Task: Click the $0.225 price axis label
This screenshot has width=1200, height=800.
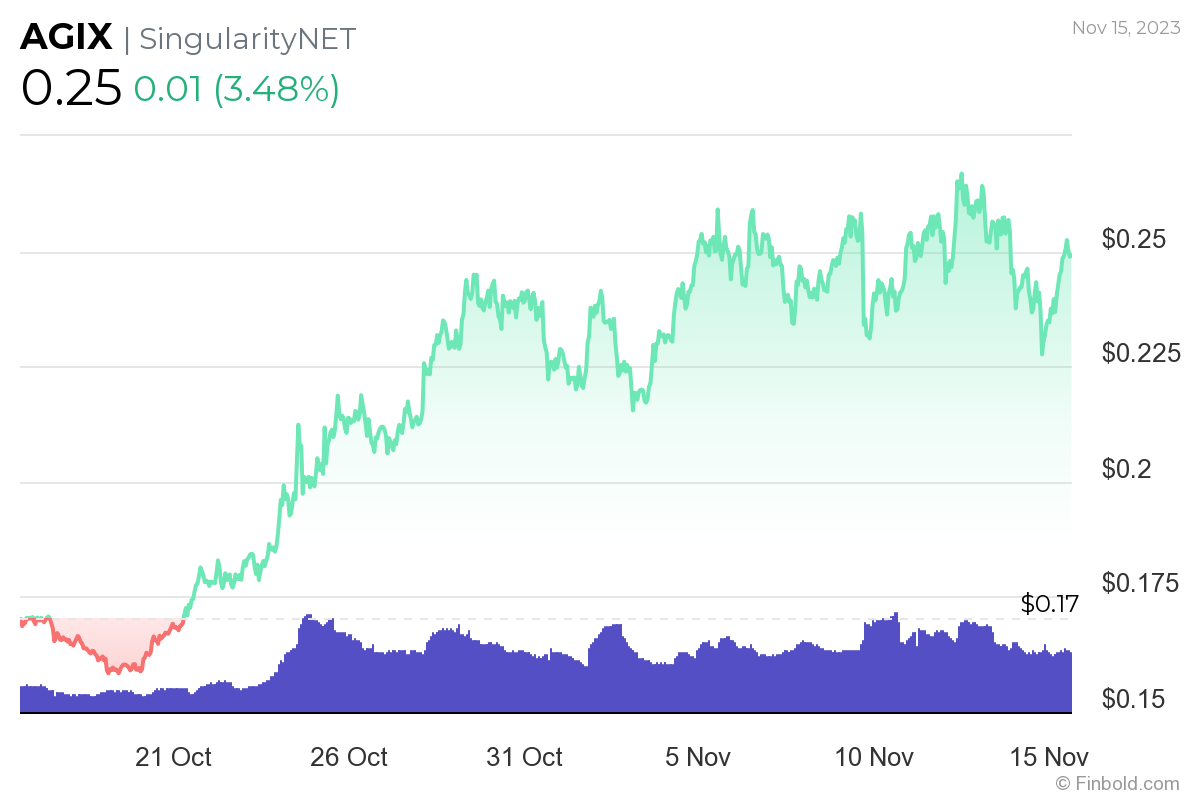Action: pos(1141,353)
